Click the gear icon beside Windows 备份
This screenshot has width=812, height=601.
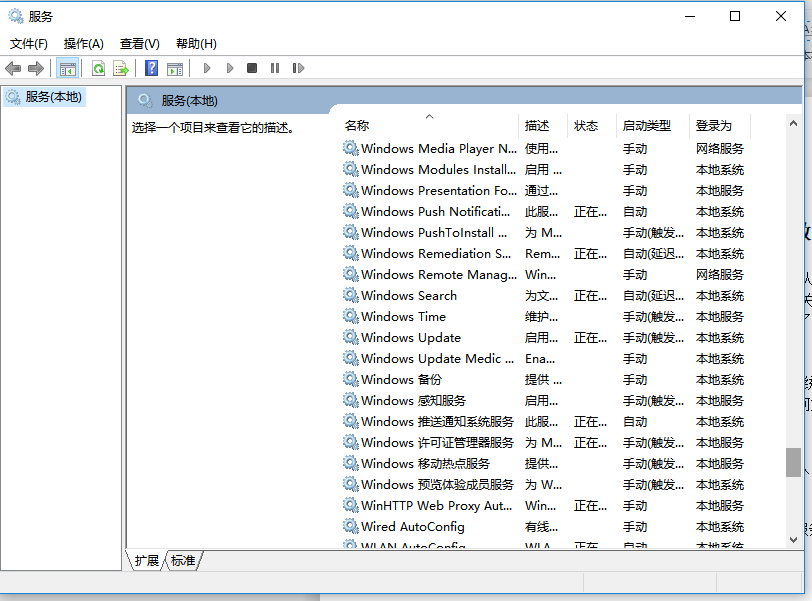pos(351,379)
